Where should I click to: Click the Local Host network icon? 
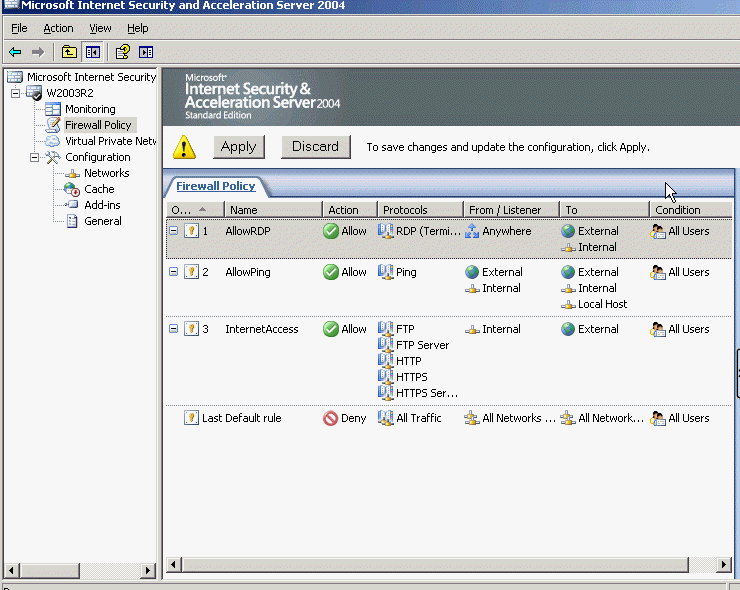(568, 305)
